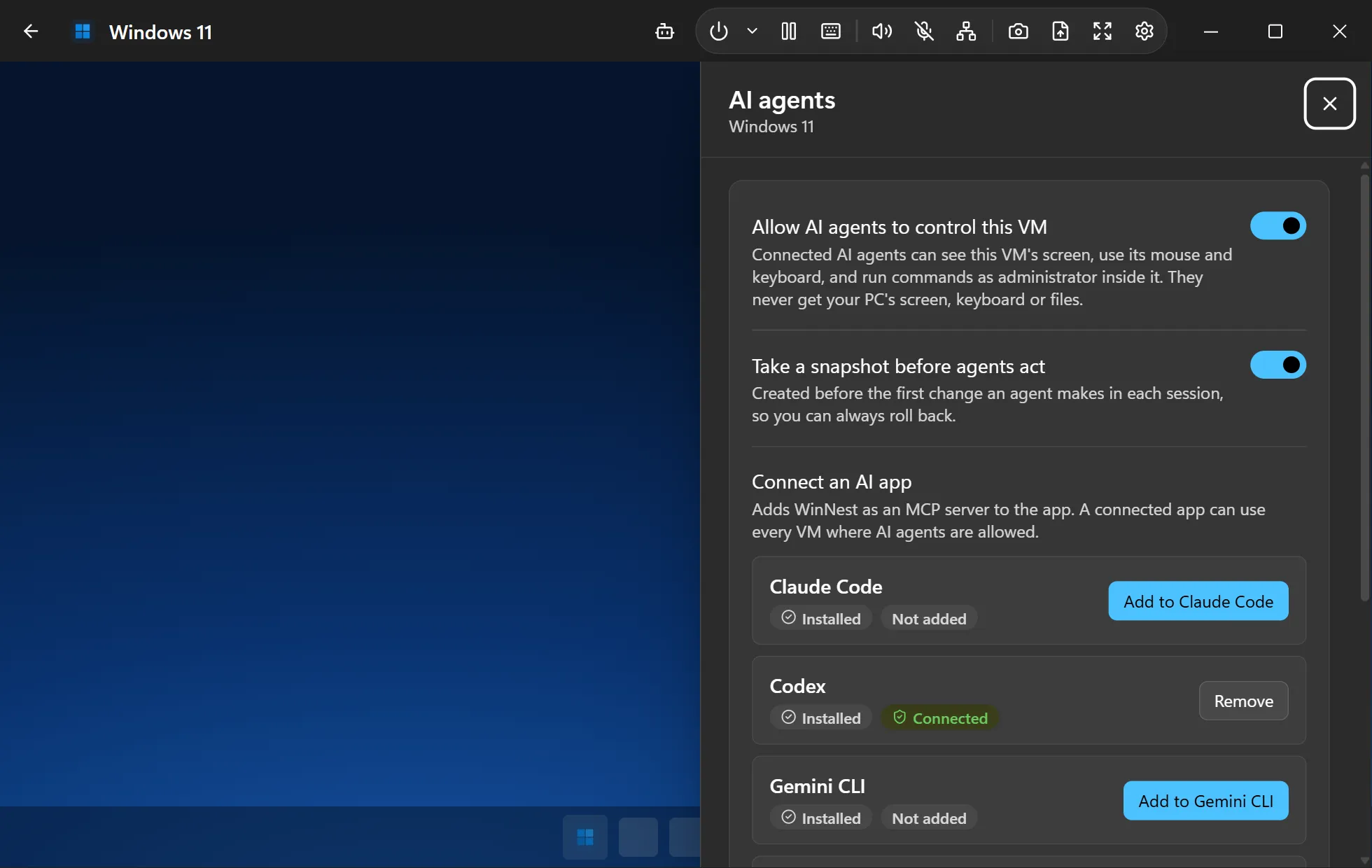Enter full screen mode icon
1372x868 pixels.
click(1102, 31)
